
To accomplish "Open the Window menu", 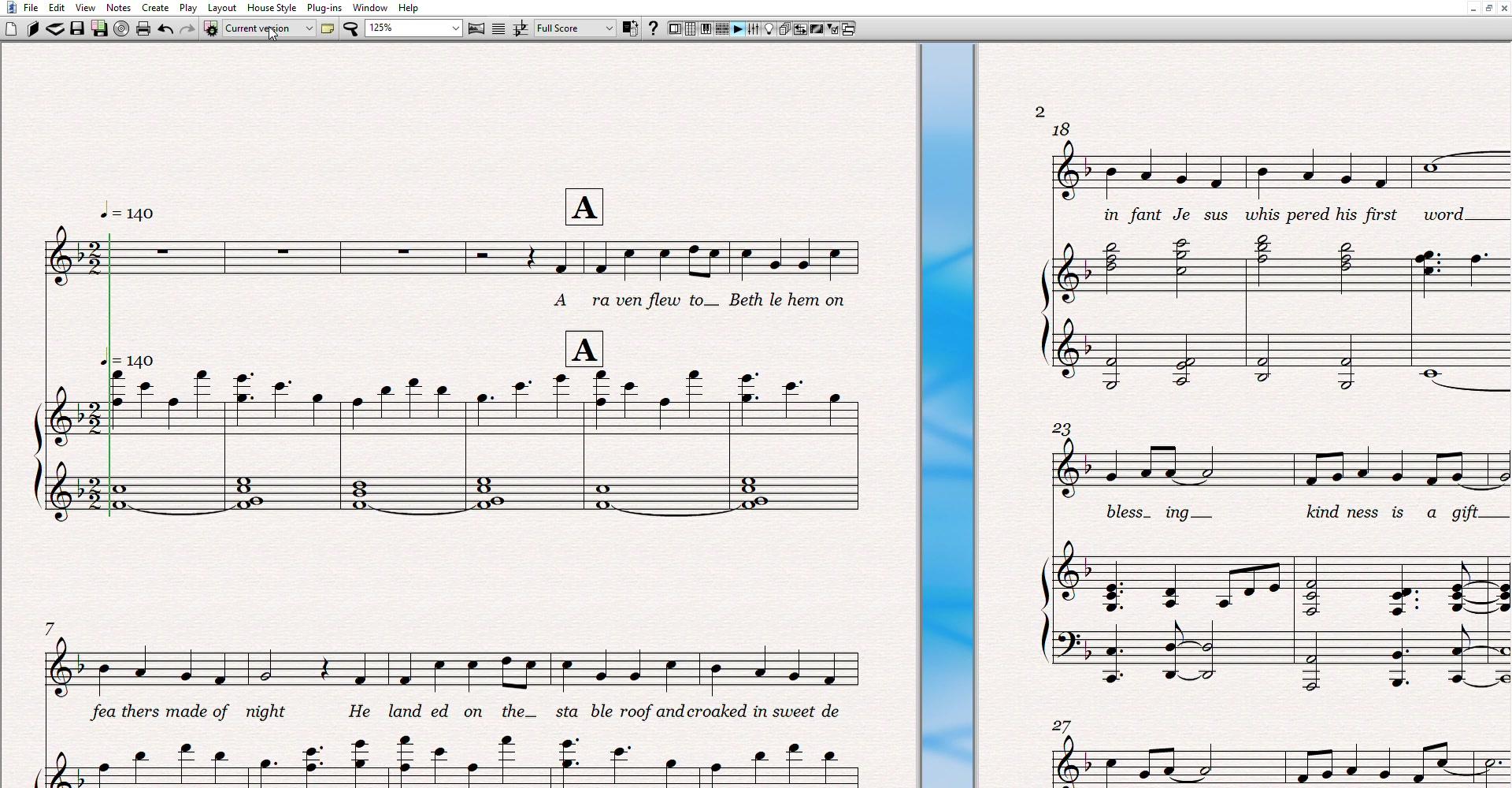I will coord(370,8).
